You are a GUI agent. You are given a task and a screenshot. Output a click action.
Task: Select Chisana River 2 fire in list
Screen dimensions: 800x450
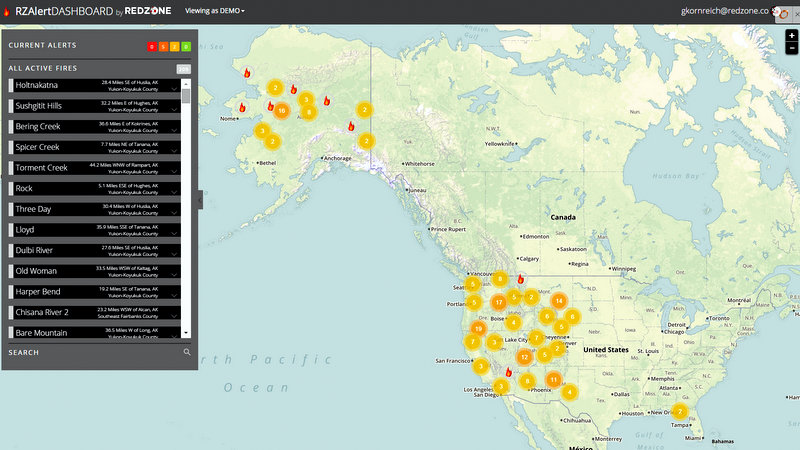point(94,312)
